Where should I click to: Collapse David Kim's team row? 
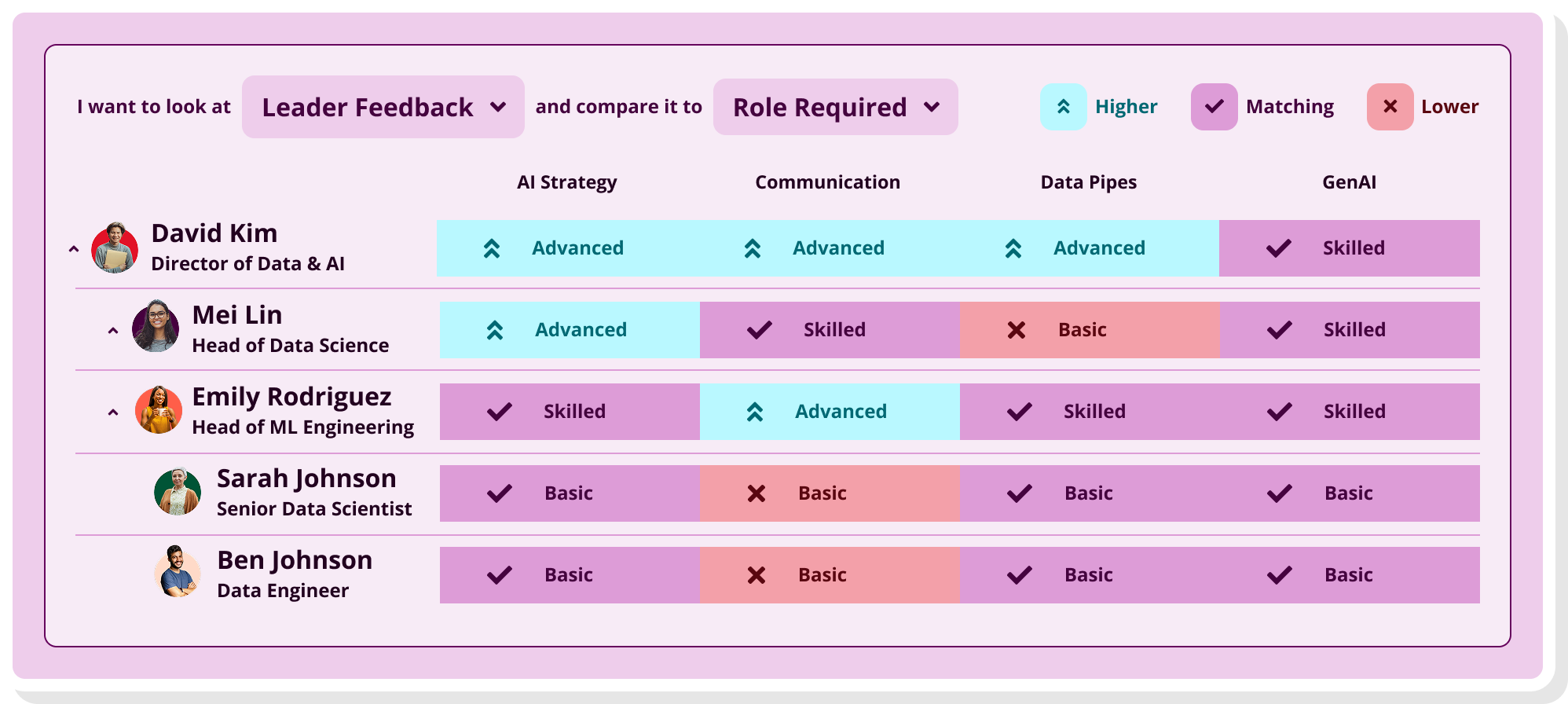[x=74, y=249]
